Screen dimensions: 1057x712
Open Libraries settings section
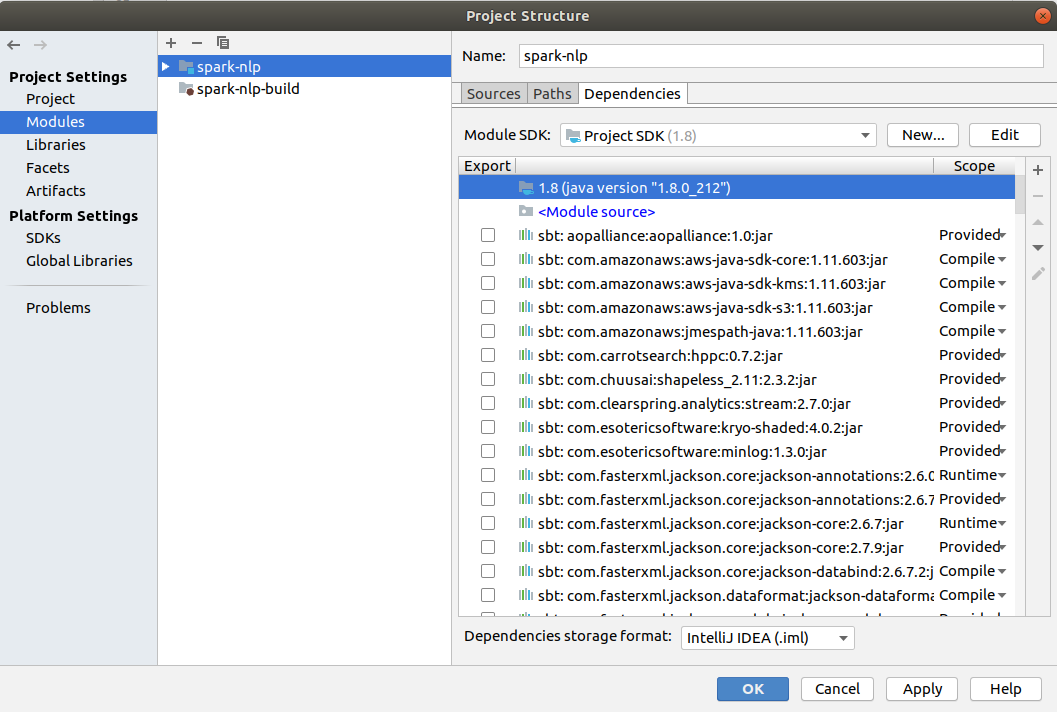tap(56, 145)
